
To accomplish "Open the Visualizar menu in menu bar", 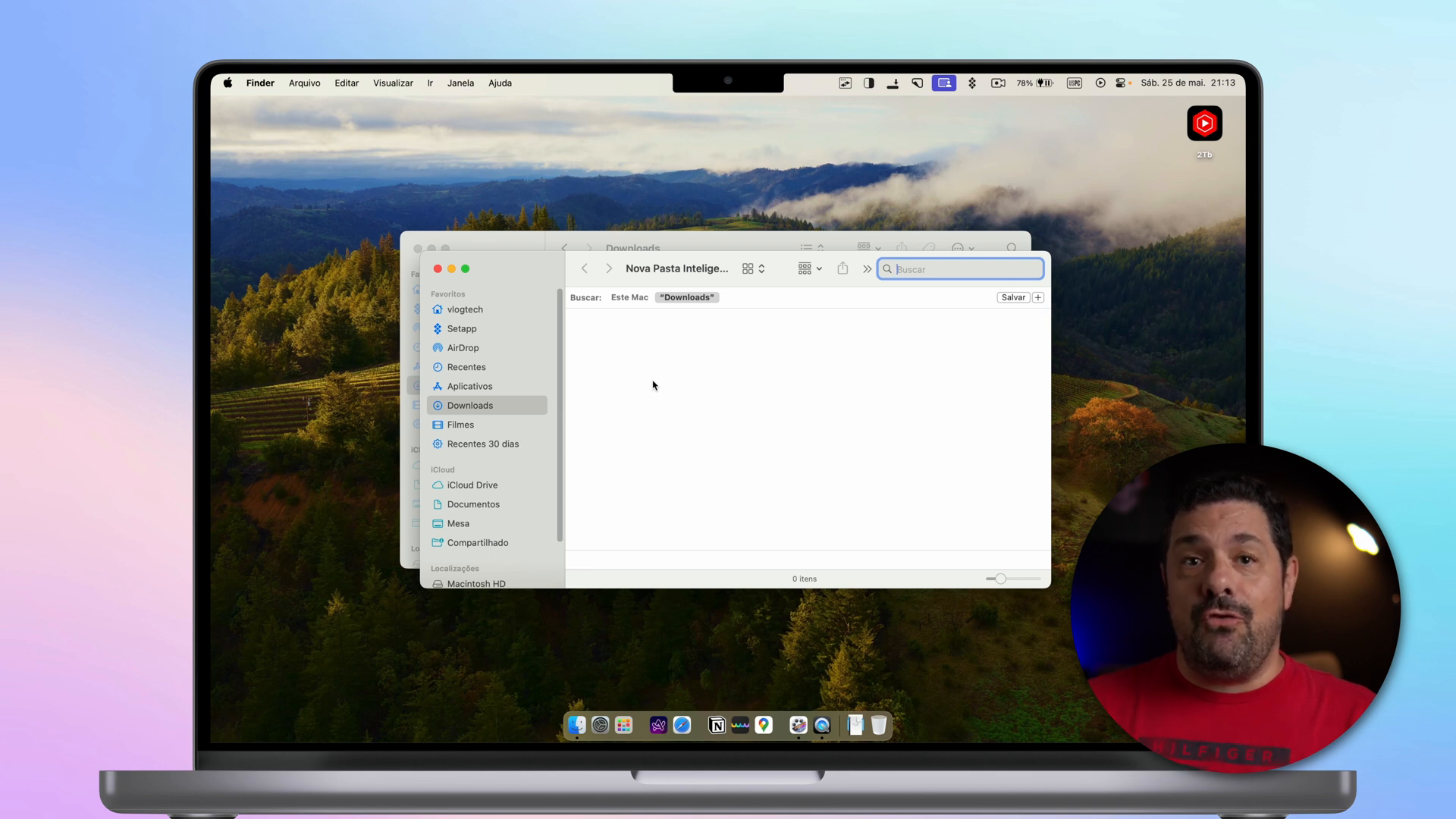I will [393, 82].
